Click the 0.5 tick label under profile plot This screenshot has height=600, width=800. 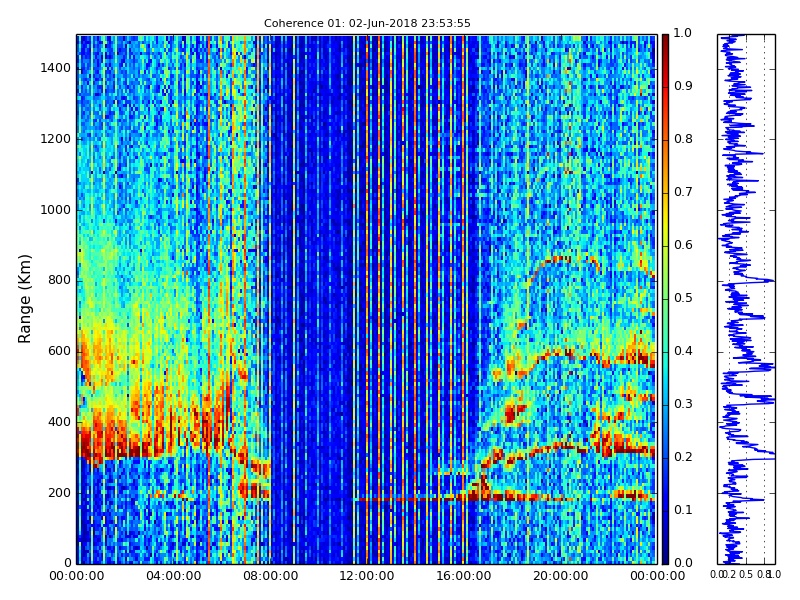(746, 575)
